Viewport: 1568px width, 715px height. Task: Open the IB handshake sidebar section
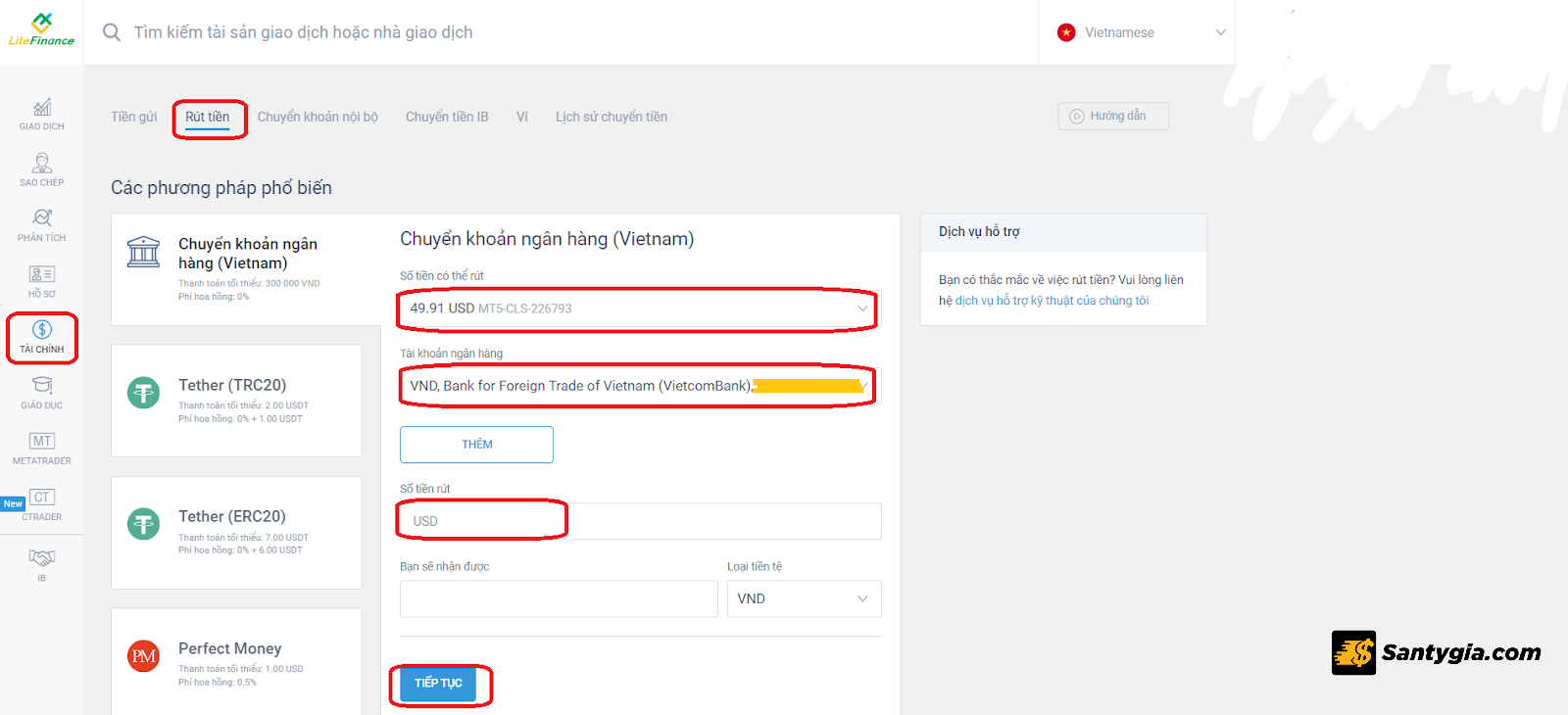(41, 565)
